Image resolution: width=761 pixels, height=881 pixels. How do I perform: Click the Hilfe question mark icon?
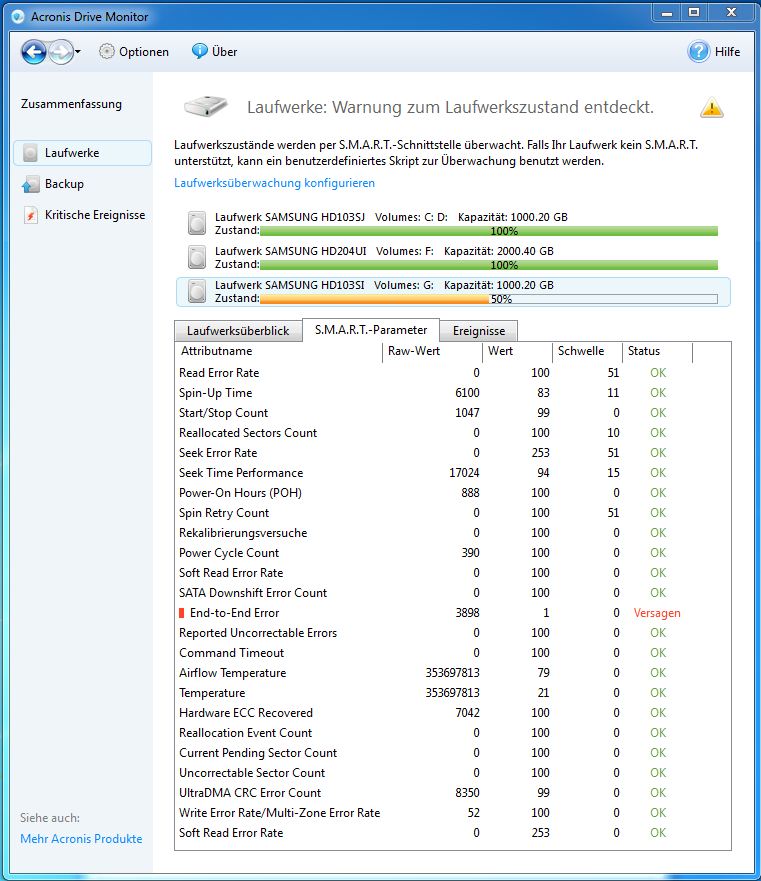click(699, 52)
